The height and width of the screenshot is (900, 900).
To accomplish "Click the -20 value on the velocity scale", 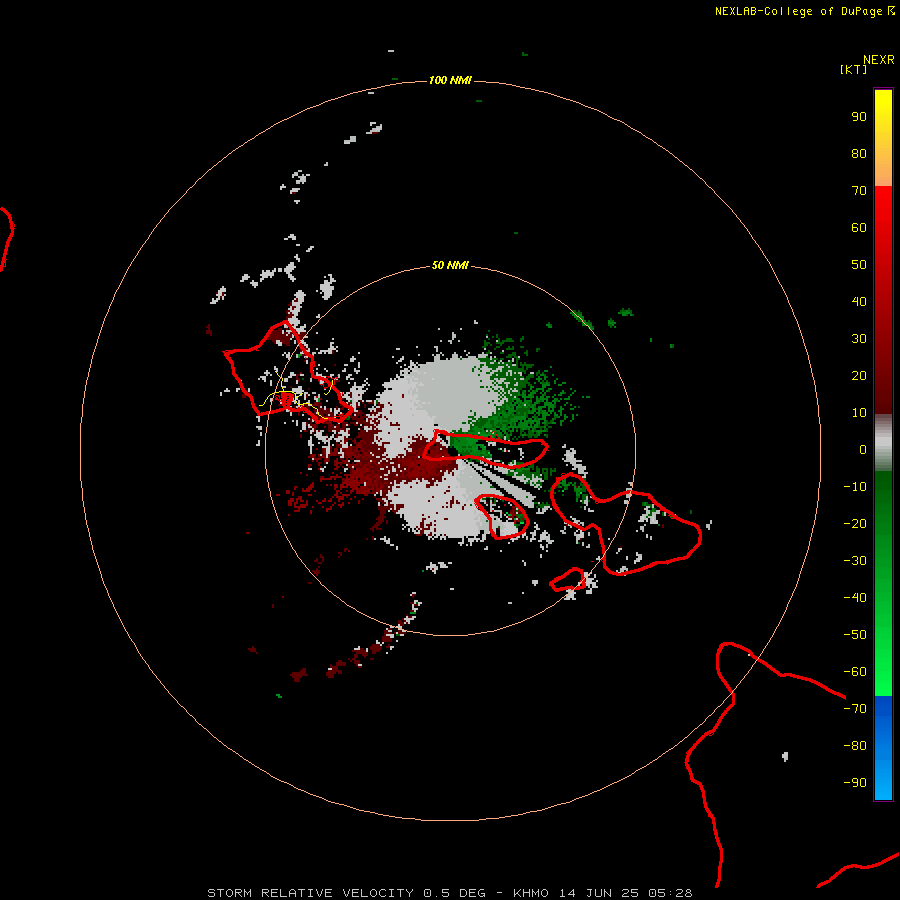I will [855, 524].
